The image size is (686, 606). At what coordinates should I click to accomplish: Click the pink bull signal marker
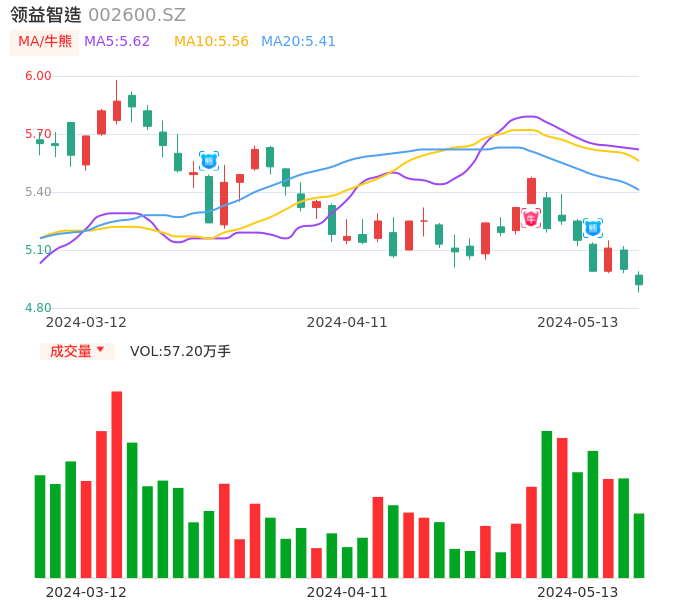tap(531, 217)
